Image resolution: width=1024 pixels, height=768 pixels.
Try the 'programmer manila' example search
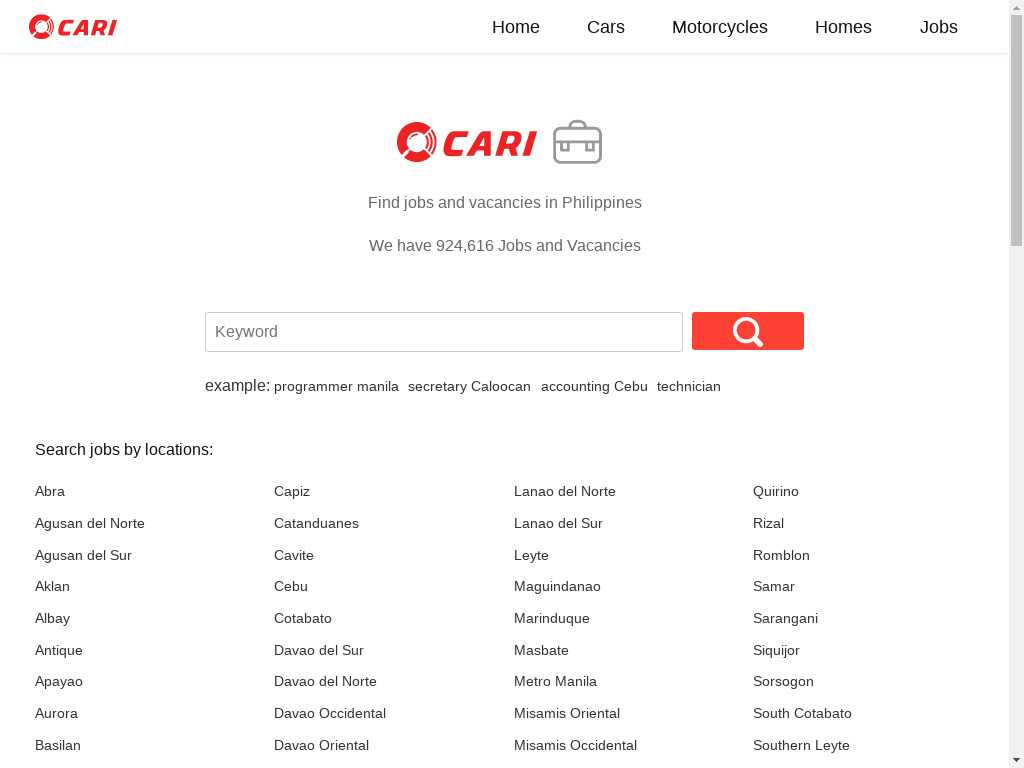pyautogui.click(x=336, y=387)
